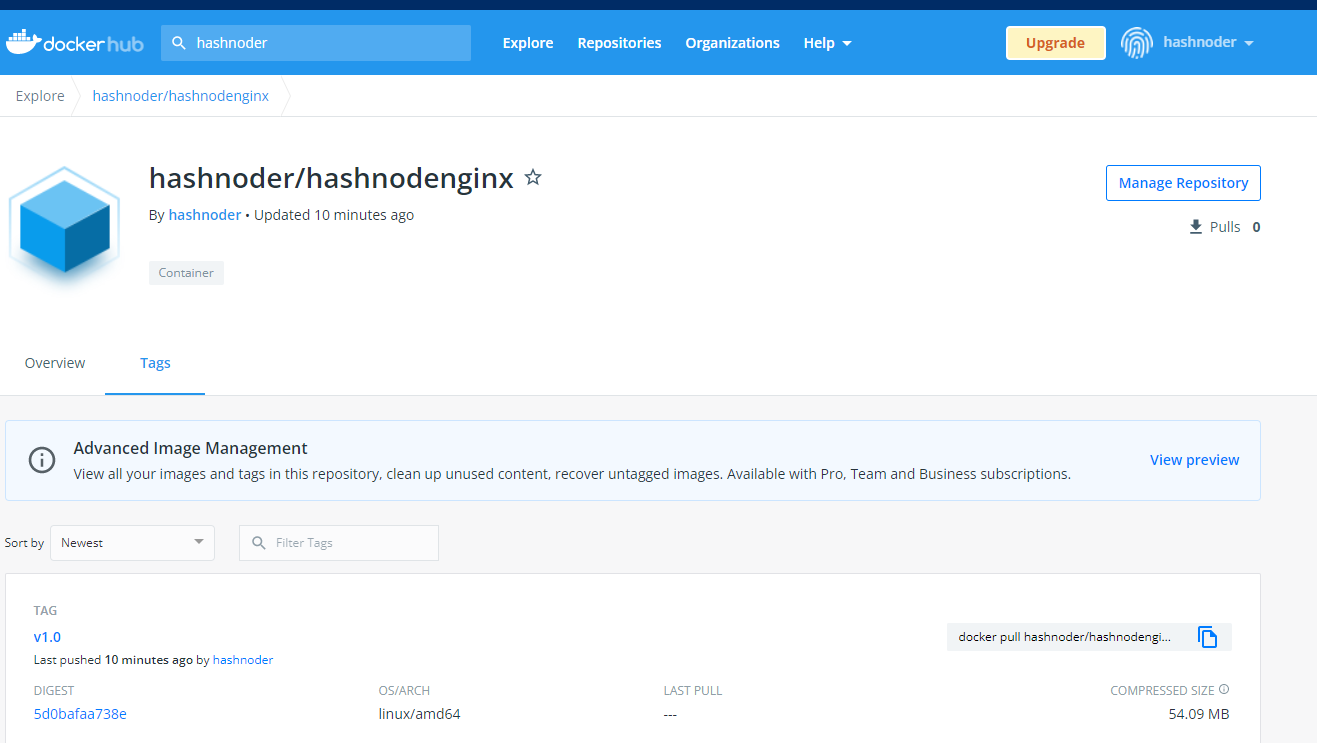Go to Explore in top navigation
The height and width of the screenshot is (743, 1317).
528,43
